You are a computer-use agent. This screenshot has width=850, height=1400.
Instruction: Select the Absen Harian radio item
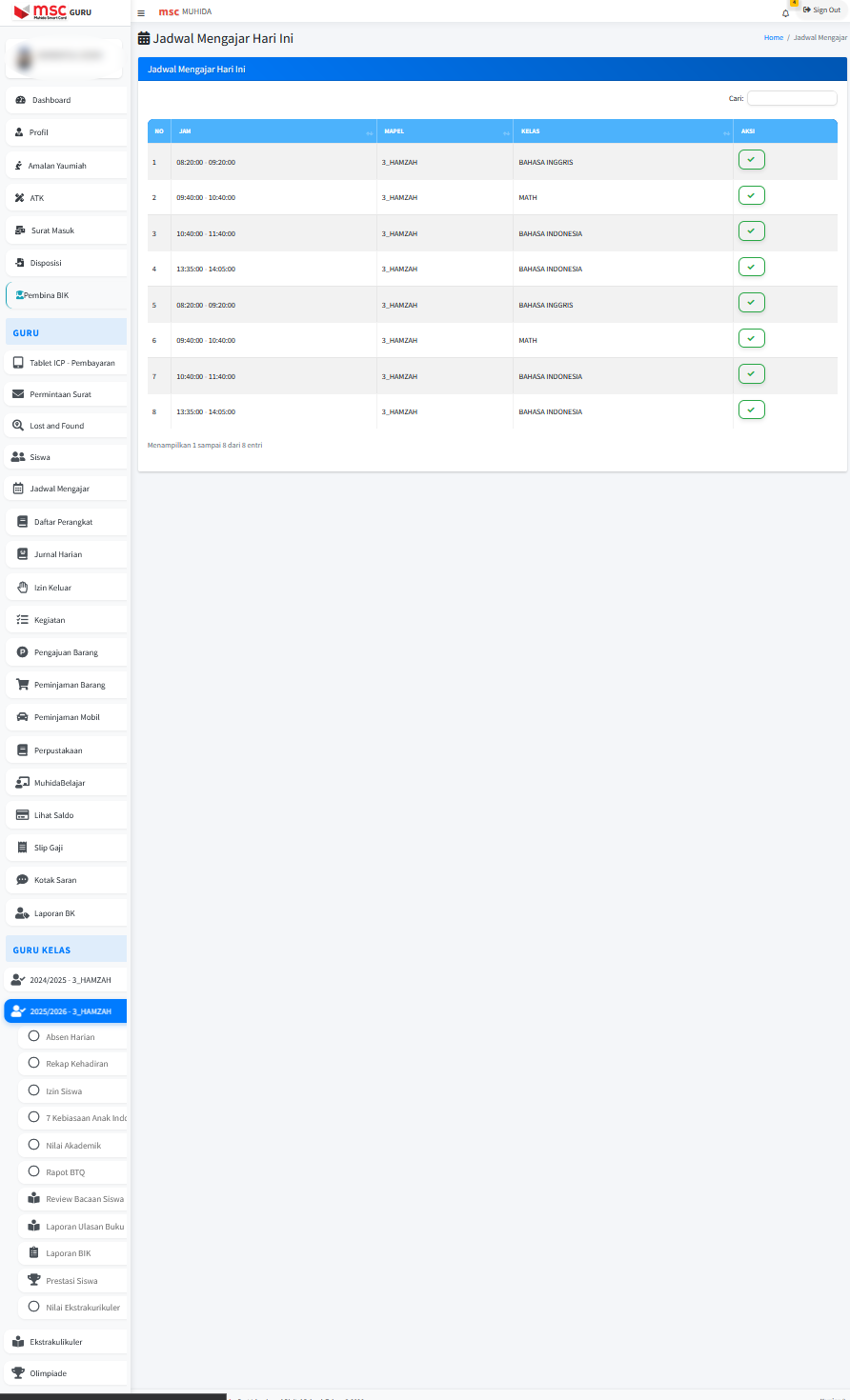34,1036
